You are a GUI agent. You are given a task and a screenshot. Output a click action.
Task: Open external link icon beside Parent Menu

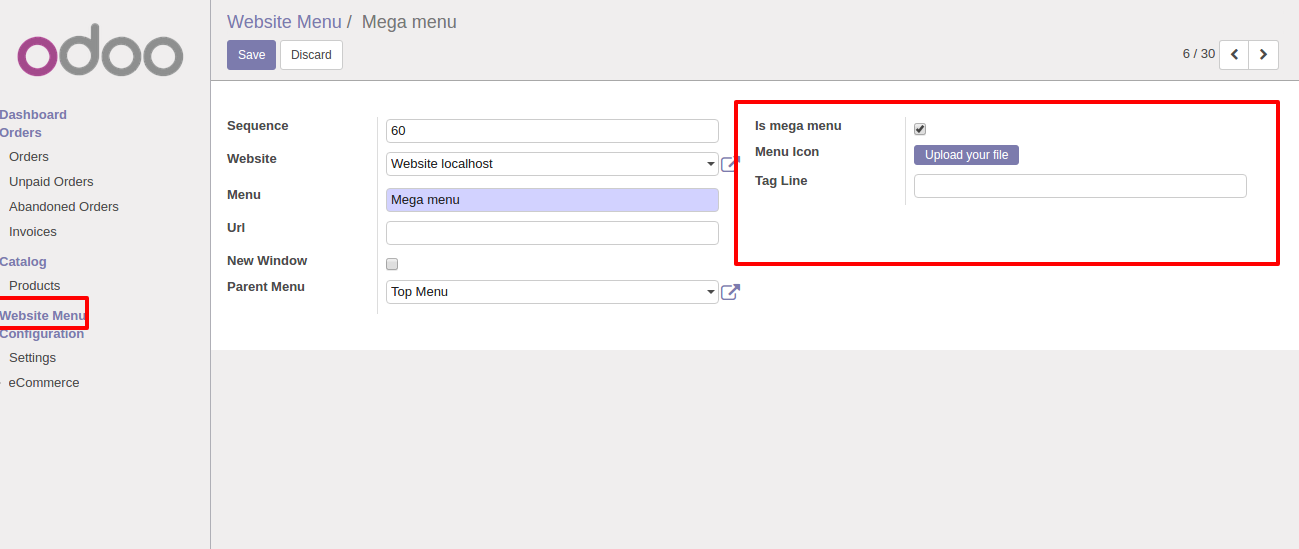coord(730,292)
